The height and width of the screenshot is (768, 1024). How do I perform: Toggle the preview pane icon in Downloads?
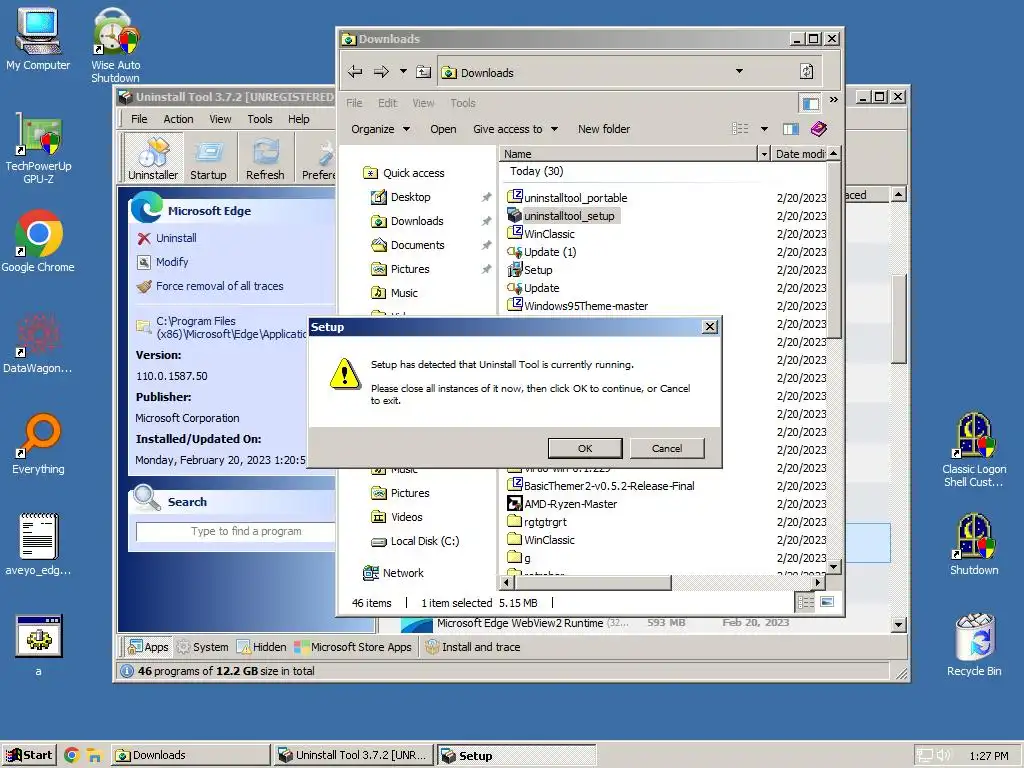tap(791, 129)
